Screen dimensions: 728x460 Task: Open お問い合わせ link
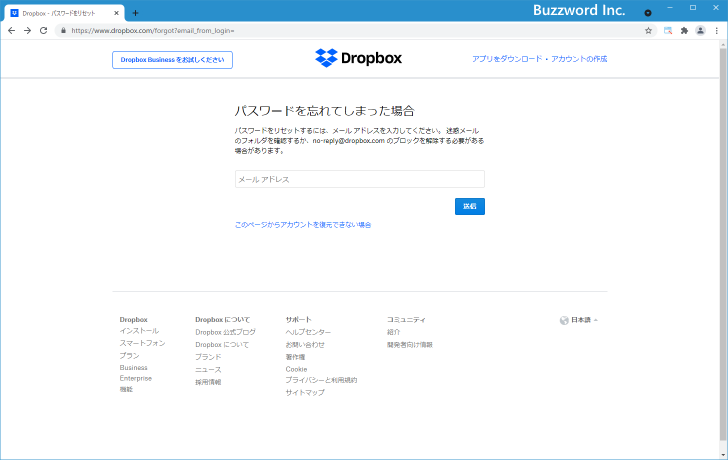[305, 345]
